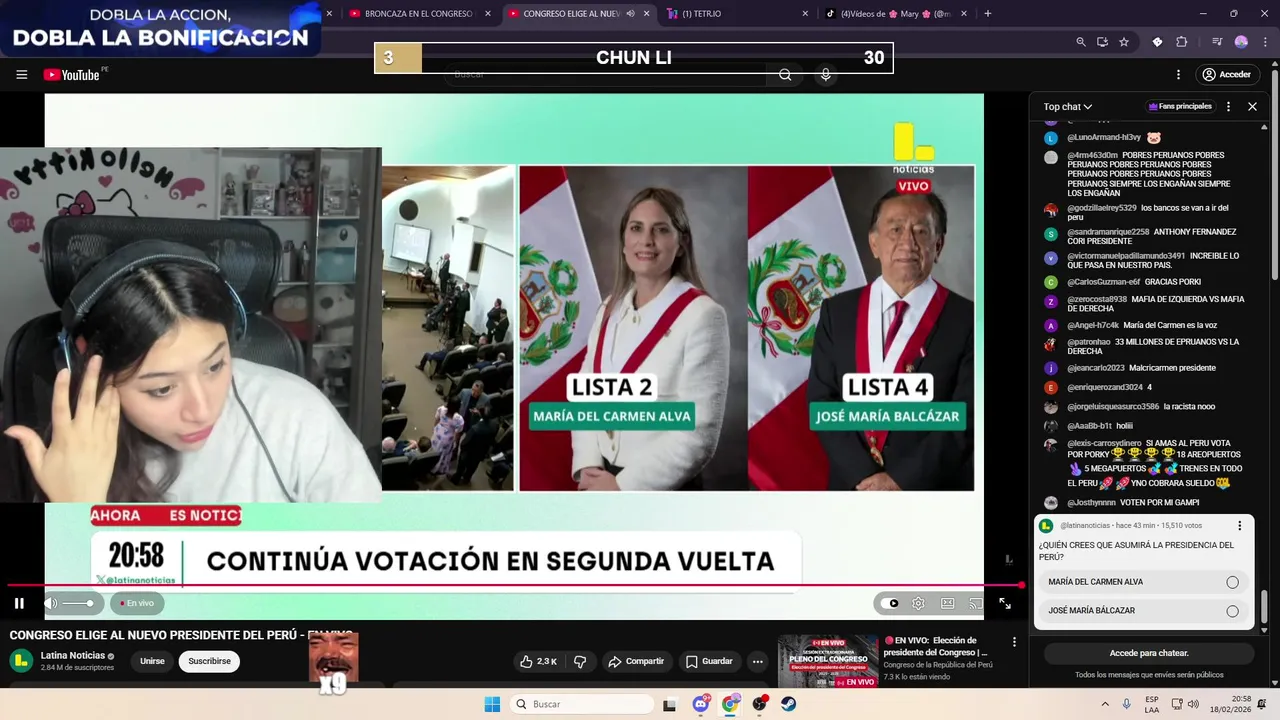
Task: Open the media control music-note icon
Action: pyautogui.click(x=1217, y=42)
